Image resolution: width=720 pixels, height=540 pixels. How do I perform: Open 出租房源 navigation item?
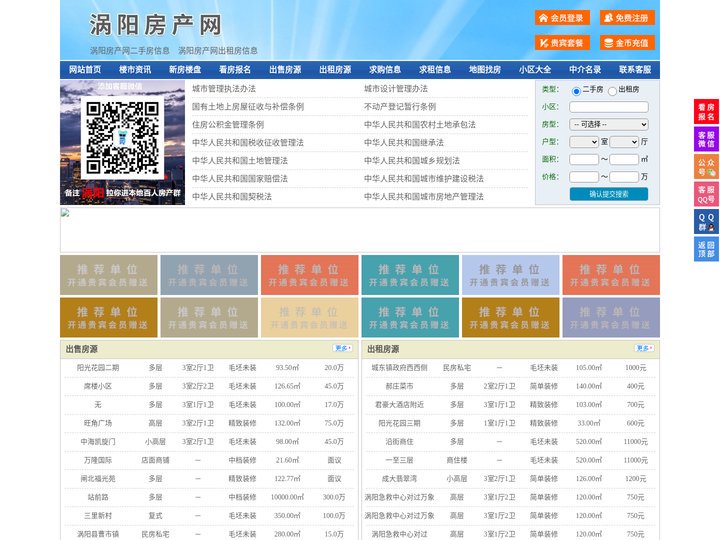coord(335,70)
